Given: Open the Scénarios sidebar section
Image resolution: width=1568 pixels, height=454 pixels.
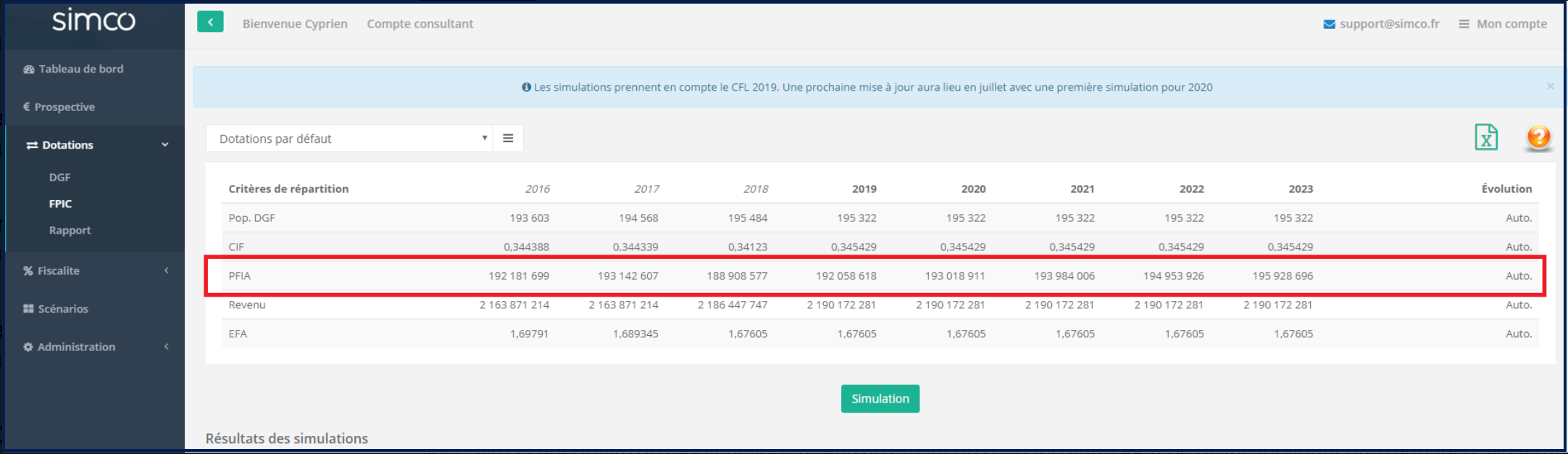Looking at the screenshot, I should [62, 309].
